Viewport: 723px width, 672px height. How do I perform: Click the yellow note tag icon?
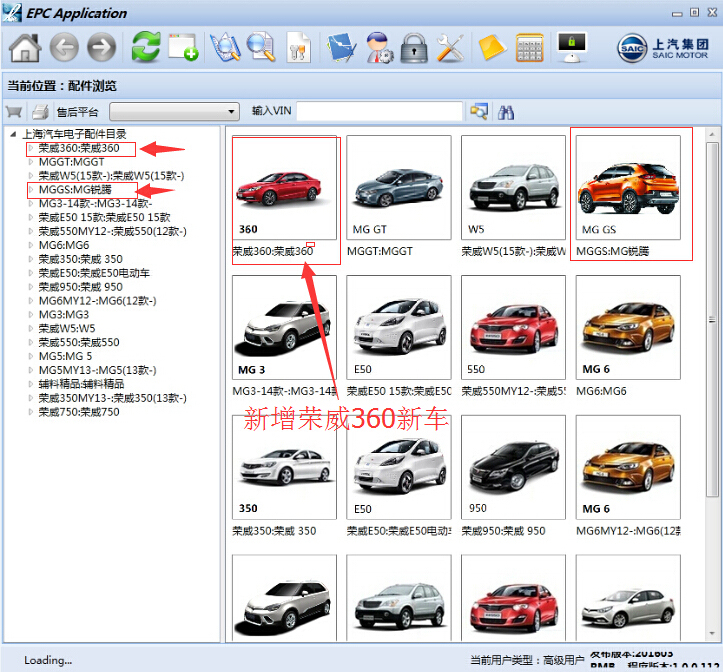(x=492, y=47)
